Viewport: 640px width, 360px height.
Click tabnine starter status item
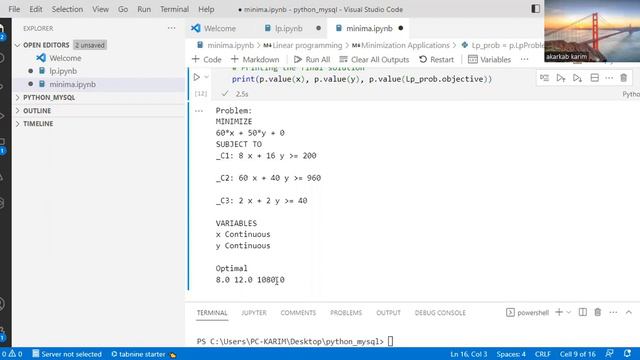144,354
